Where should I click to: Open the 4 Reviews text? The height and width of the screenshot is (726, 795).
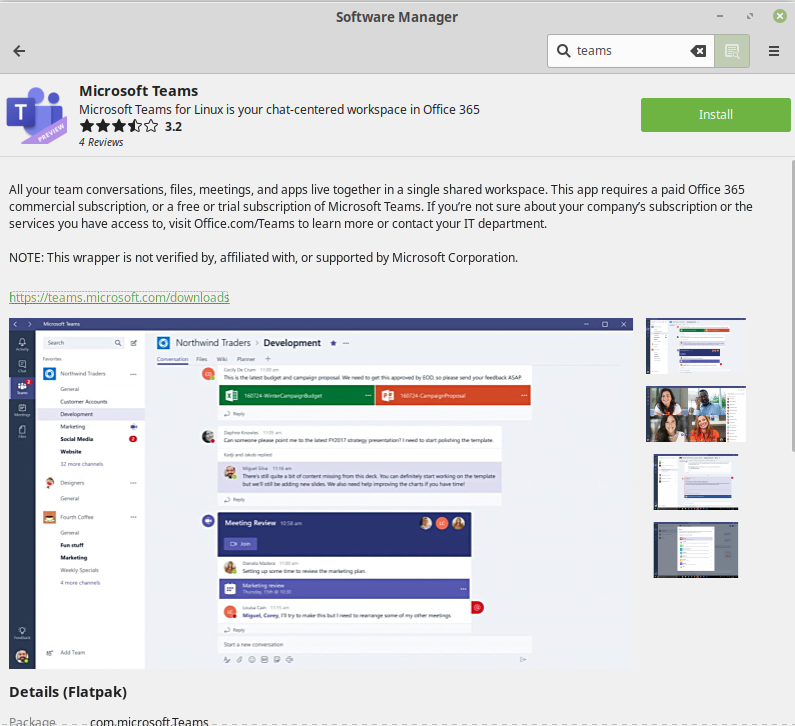(x=101, y=142)
